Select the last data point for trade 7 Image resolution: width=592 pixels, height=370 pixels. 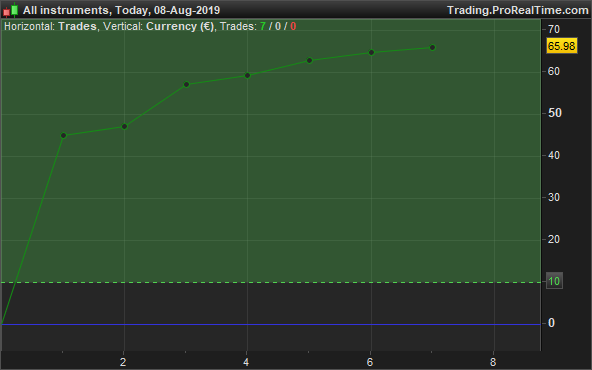pyautogui.click(x=433, y=48)
